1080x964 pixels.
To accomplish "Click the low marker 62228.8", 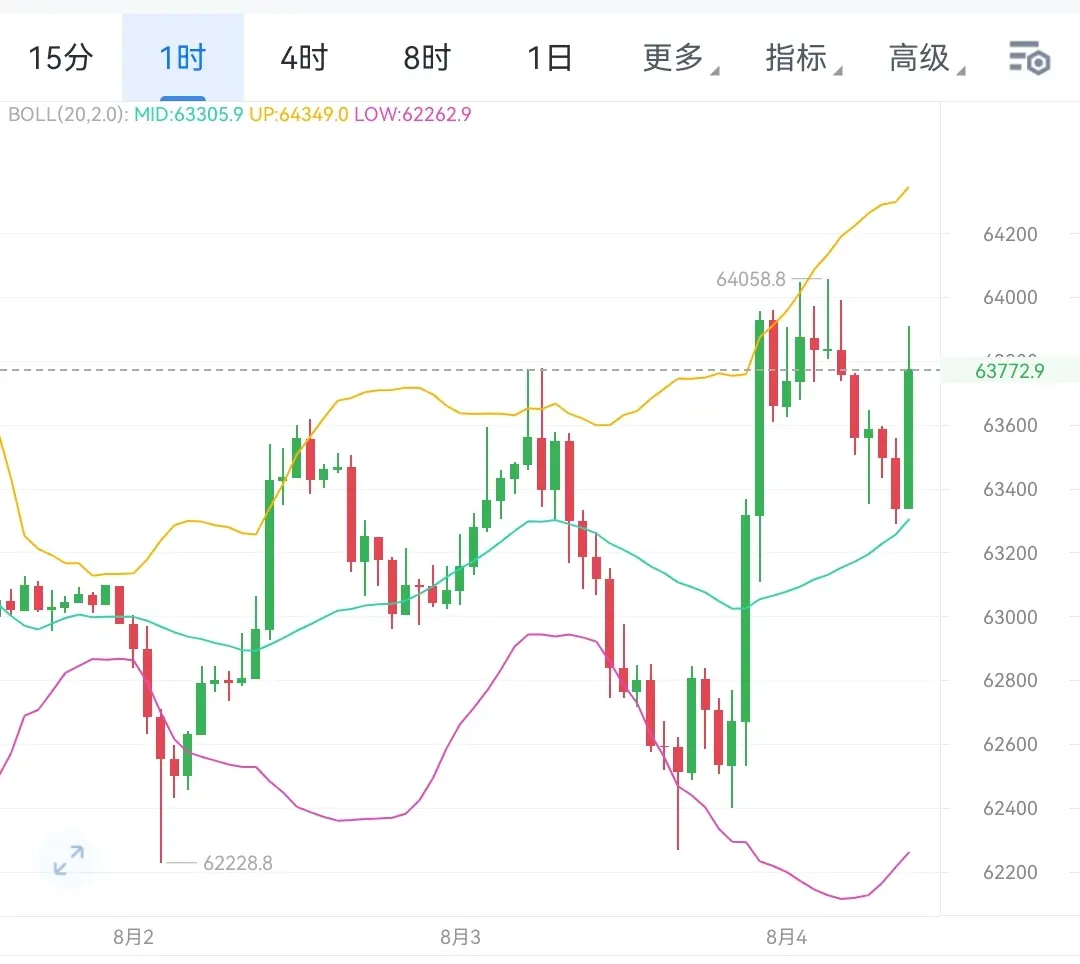I will click(x=238, y=863).
